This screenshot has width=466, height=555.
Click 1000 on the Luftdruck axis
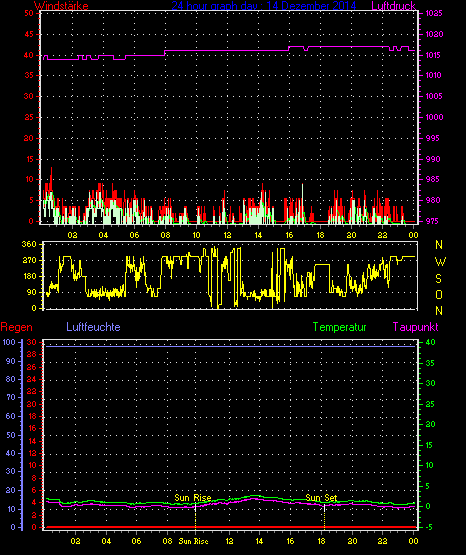pos(434,117)
